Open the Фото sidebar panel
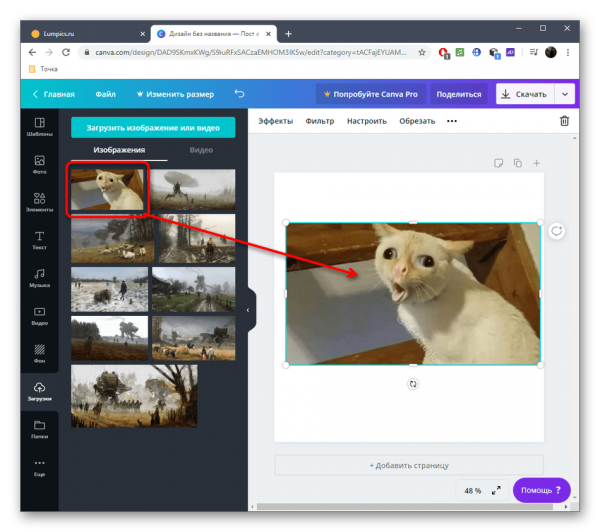The height and width of the screenshot is (532, 600). click(x=39, y=165)
